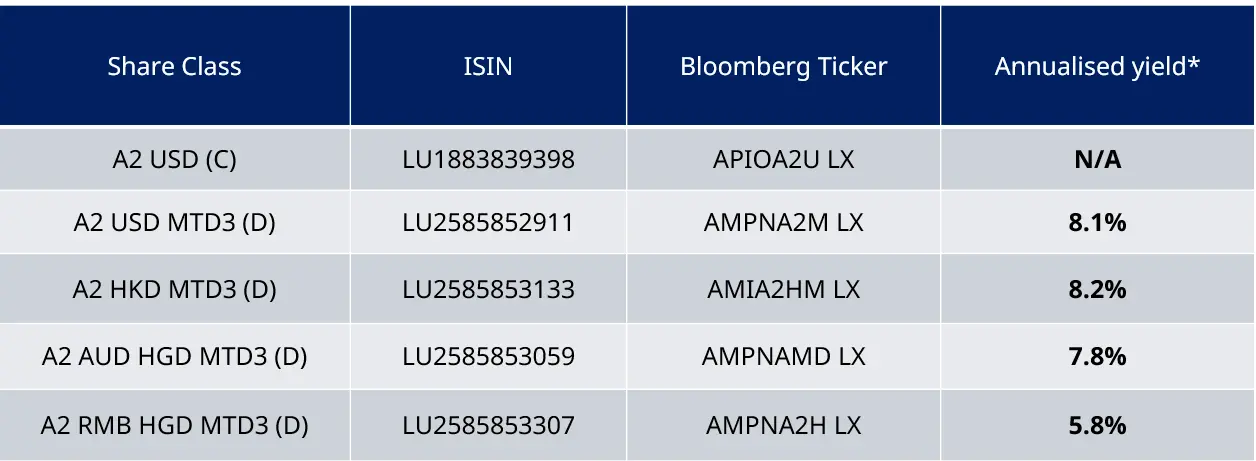The image size is (1256, 461).
Task: Select the A2 RMB HGD MTD3 (D) cell
Action: (175, 425)
